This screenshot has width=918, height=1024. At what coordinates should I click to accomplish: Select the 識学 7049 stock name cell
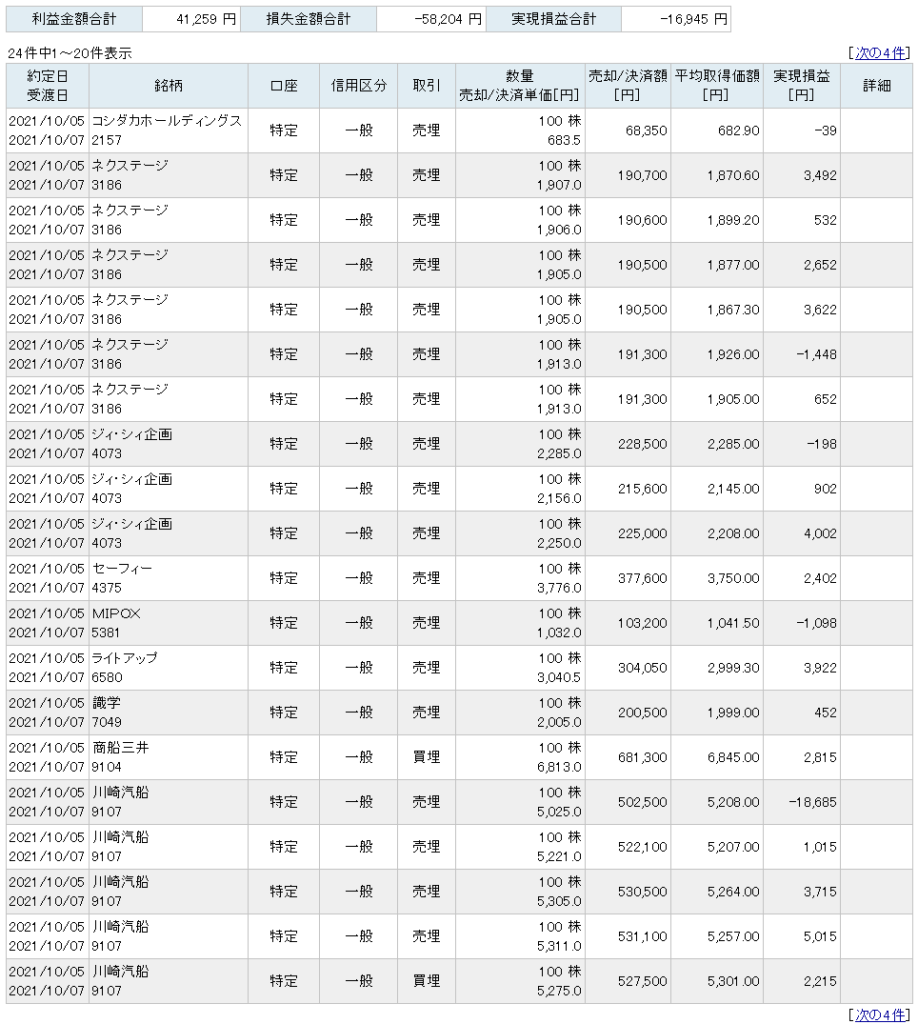point(168,712)
